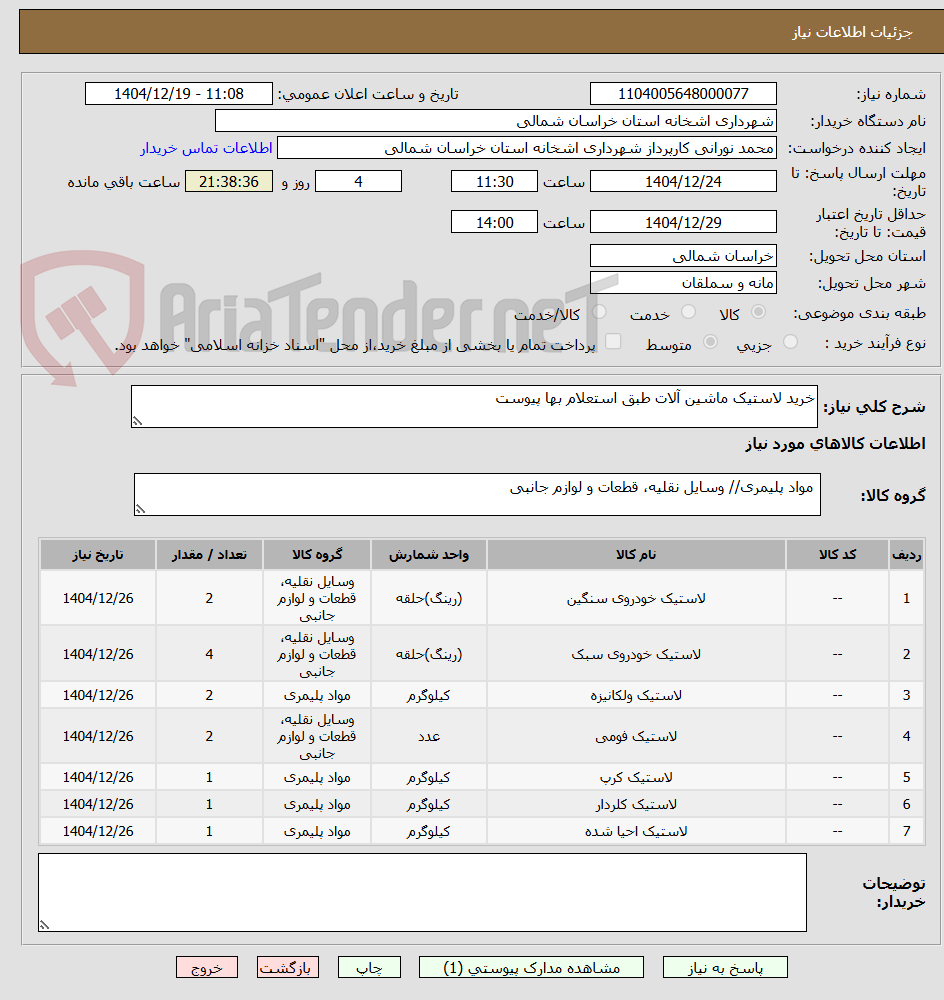Click the buyer organization name field
Screen dimensions: 944x1000
coord(496,121)
